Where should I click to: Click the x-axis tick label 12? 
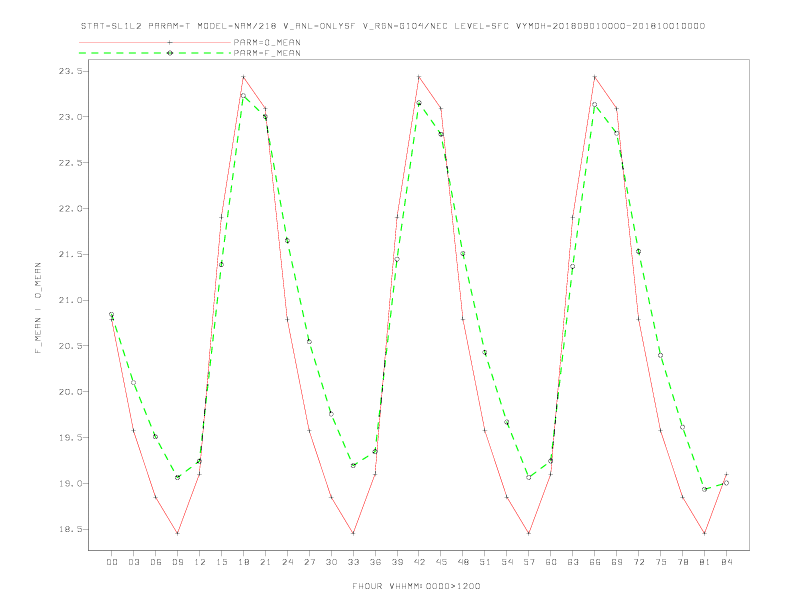pyautogui.click(x=200, y=562)
